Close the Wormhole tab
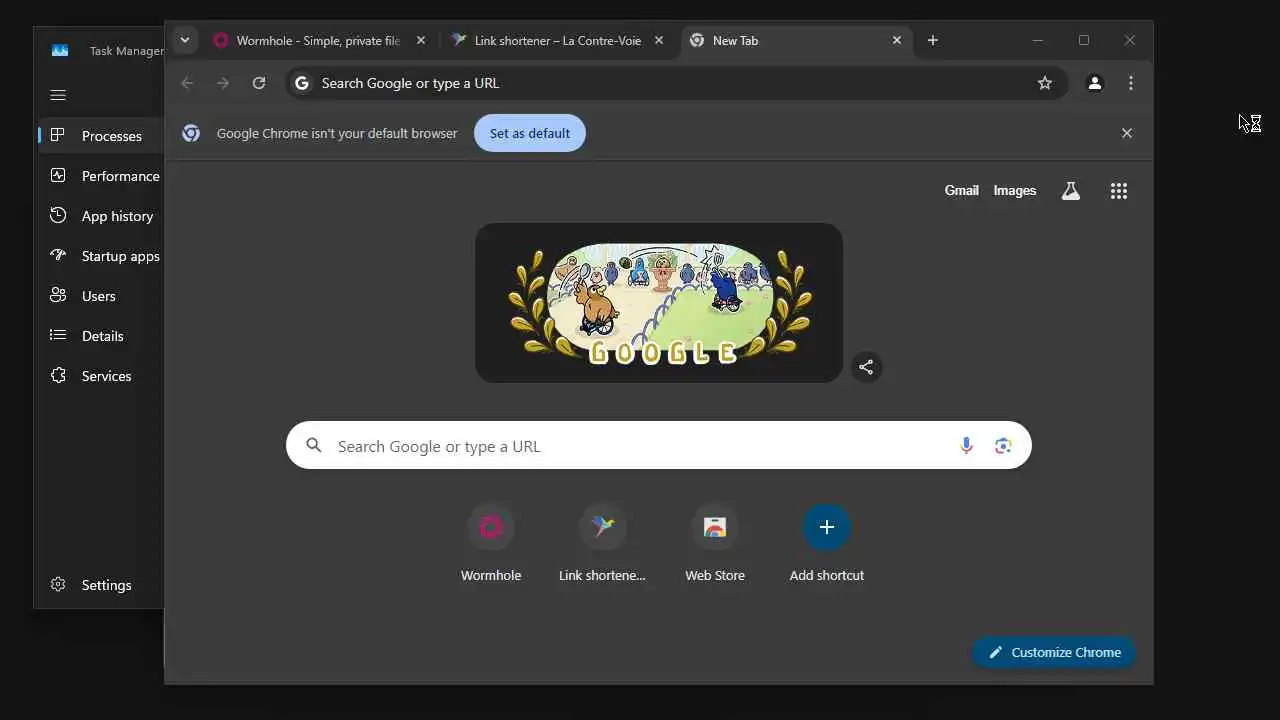1280x720 pixels. coord(421,41)
